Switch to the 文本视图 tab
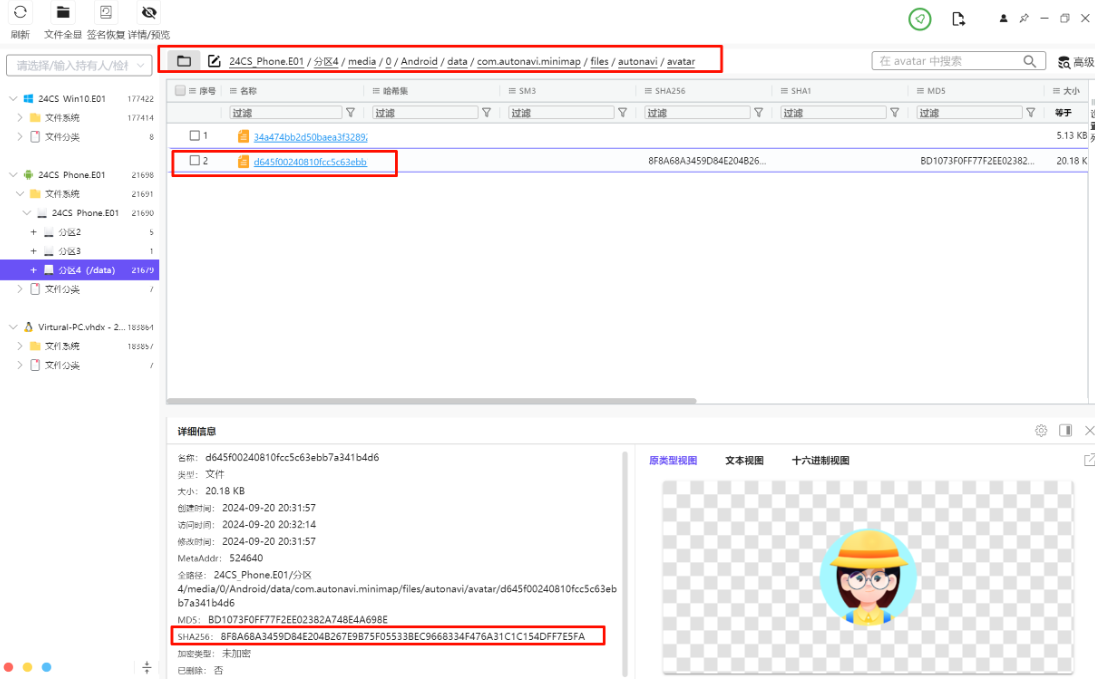 tap(744, 461)
